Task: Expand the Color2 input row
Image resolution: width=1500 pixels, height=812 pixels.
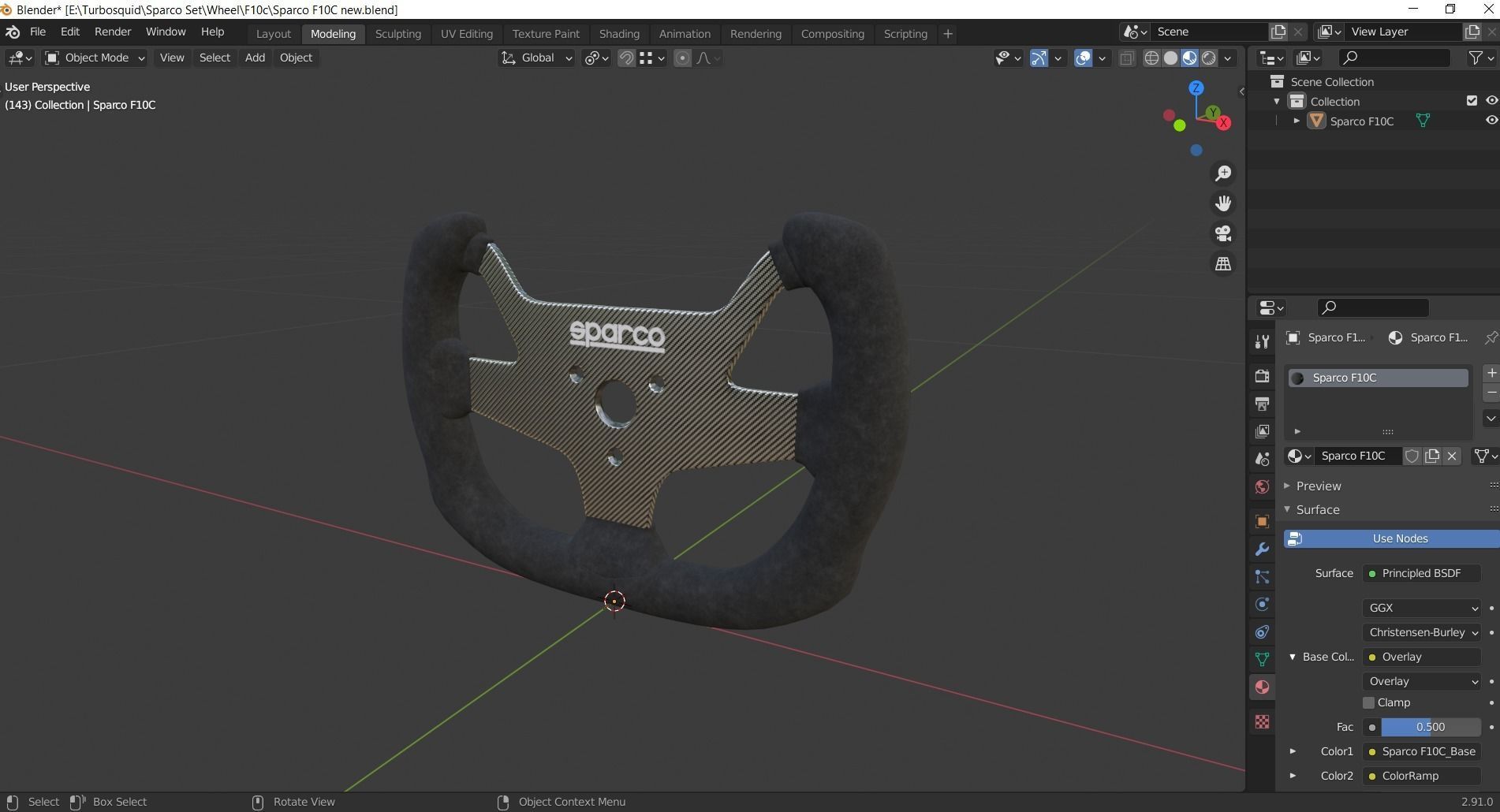Action: (1293, 776)
